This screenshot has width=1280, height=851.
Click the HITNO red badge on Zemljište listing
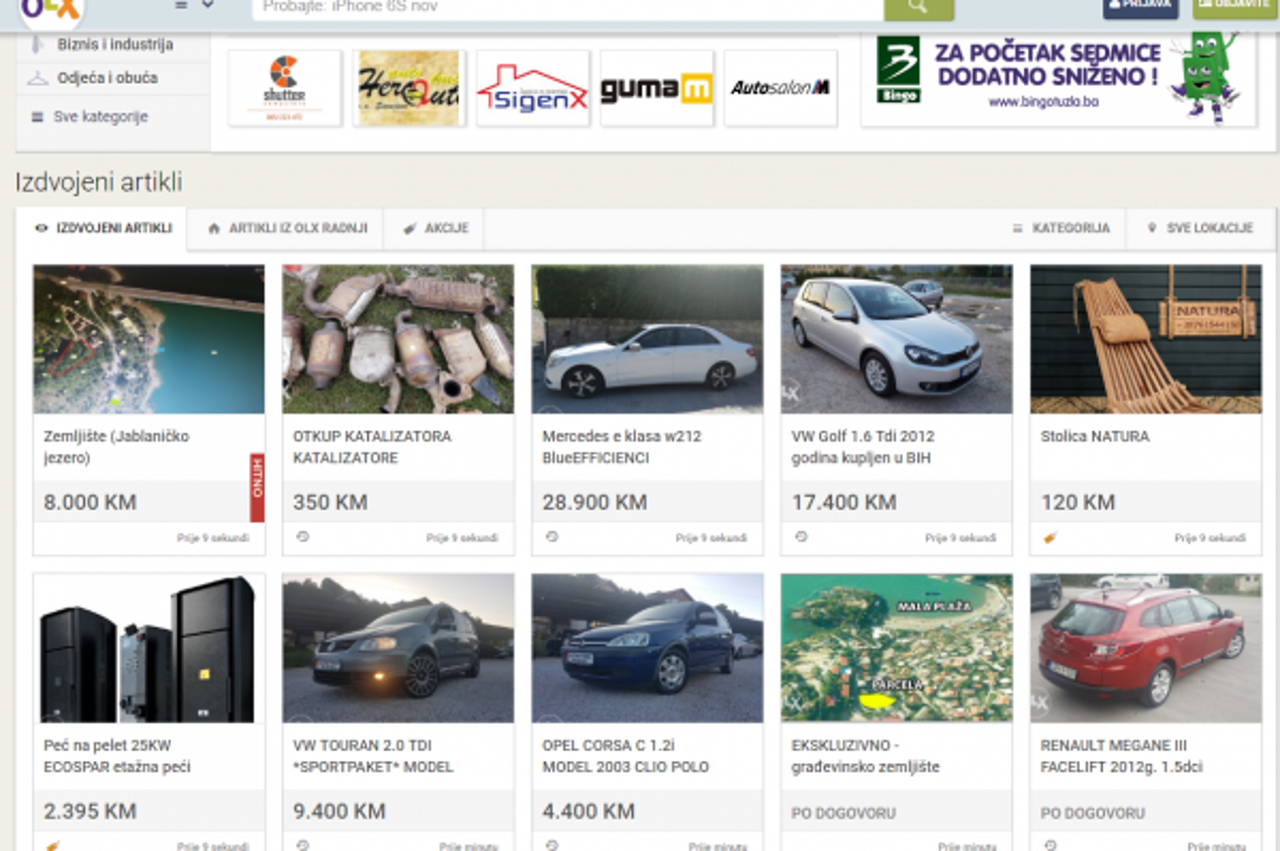point(257,487)
